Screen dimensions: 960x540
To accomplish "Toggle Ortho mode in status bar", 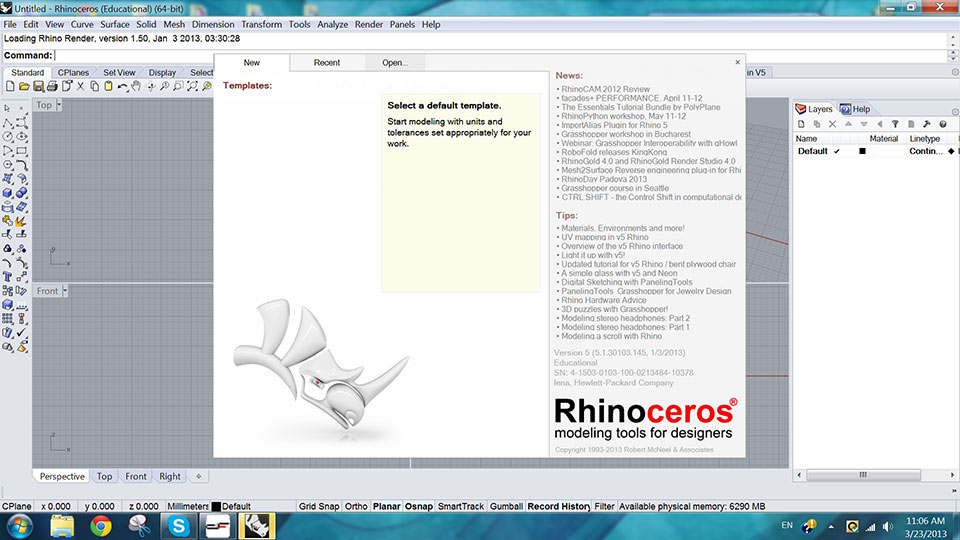I will [x=356, y=507].
